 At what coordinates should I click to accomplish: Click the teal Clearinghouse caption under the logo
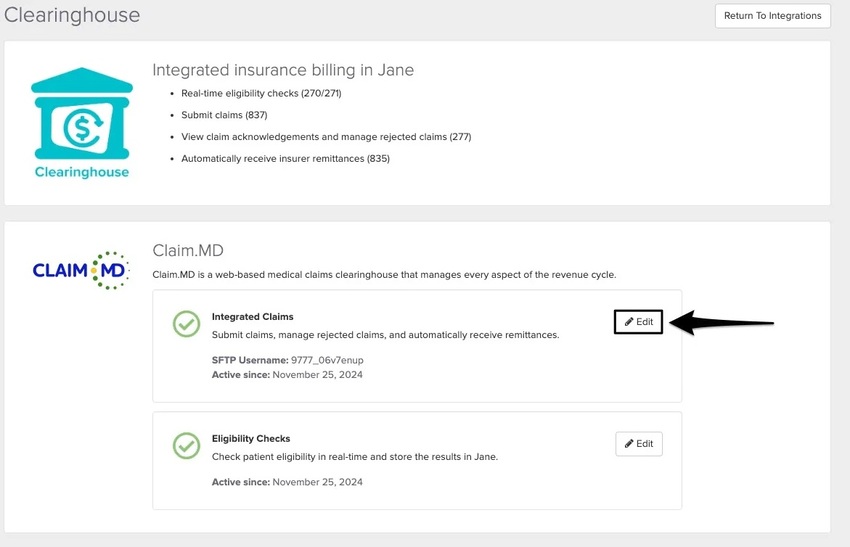pos(82,172)
